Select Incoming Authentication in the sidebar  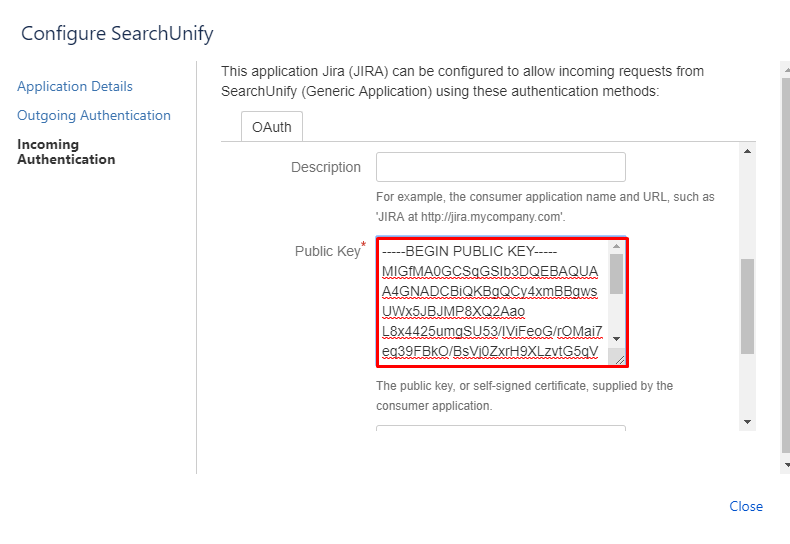(66, 151)
